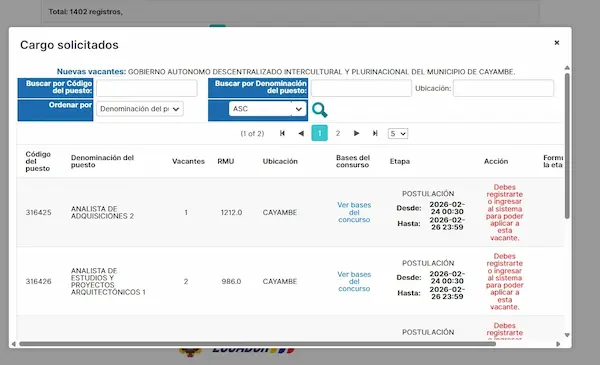Click red registration notice in row 316426
The image size is (600, 365).
504,281
